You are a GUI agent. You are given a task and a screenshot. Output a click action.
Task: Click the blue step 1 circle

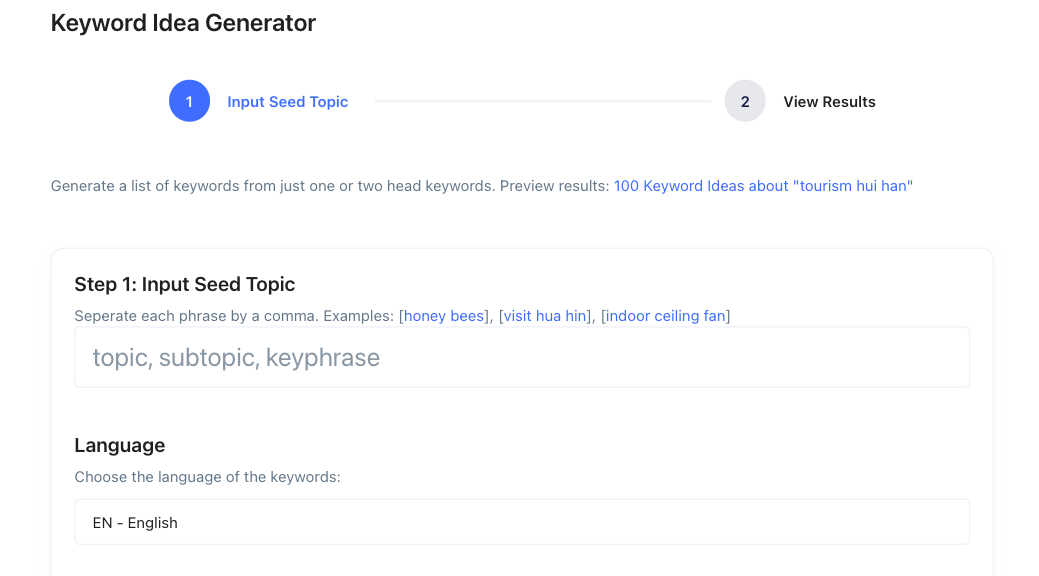[x=190, y=101]
